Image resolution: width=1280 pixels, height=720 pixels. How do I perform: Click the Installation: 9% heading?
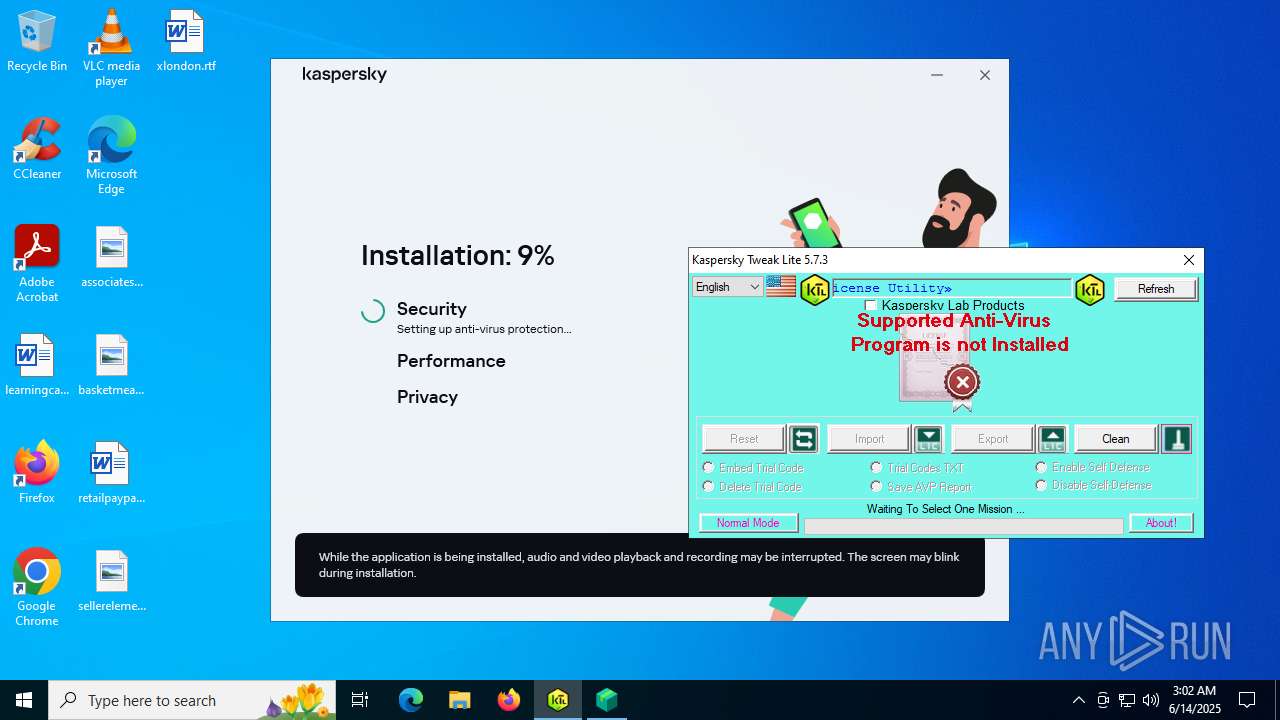point(457,256)
